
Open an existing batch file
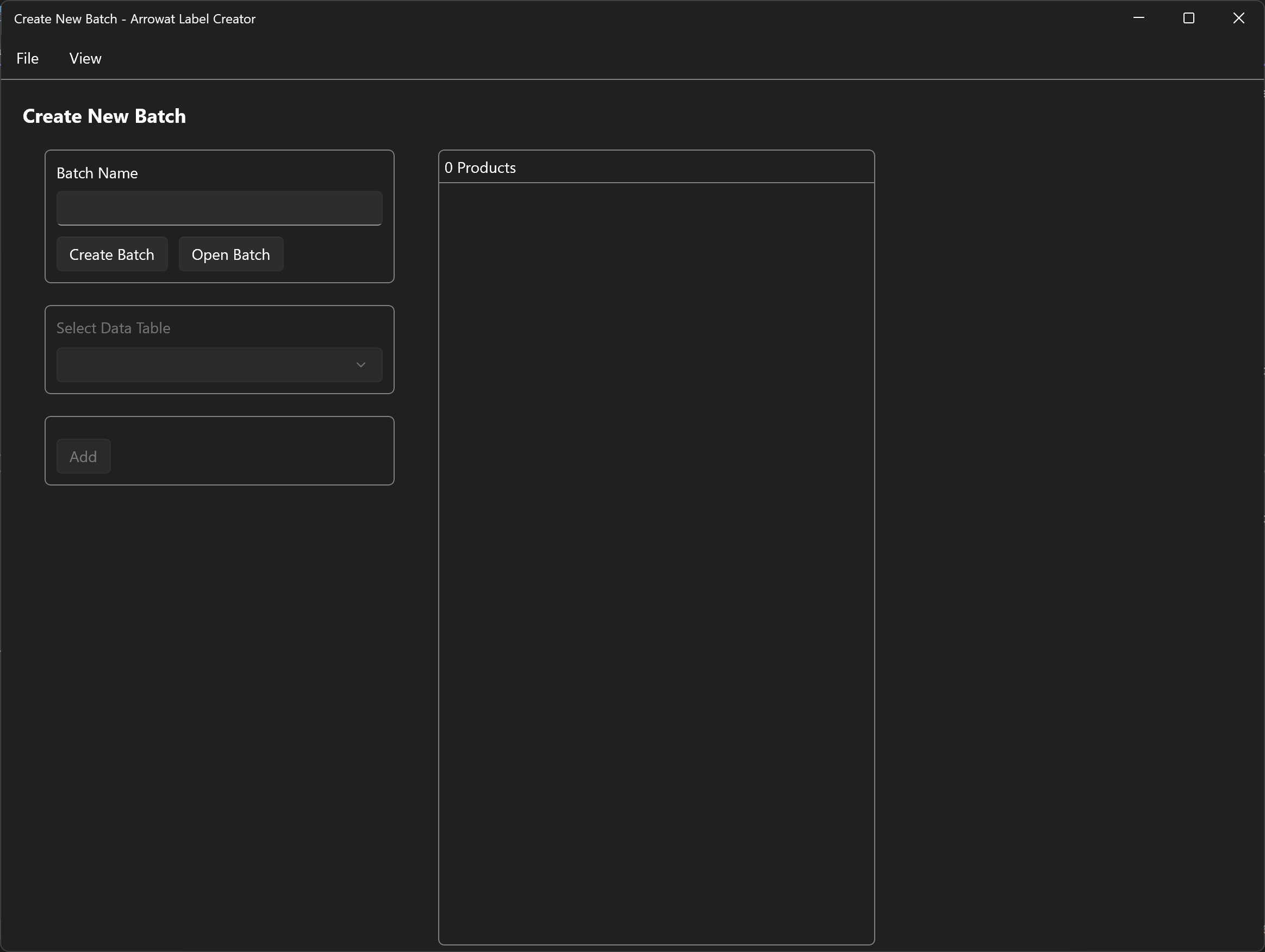pos(231,254)
